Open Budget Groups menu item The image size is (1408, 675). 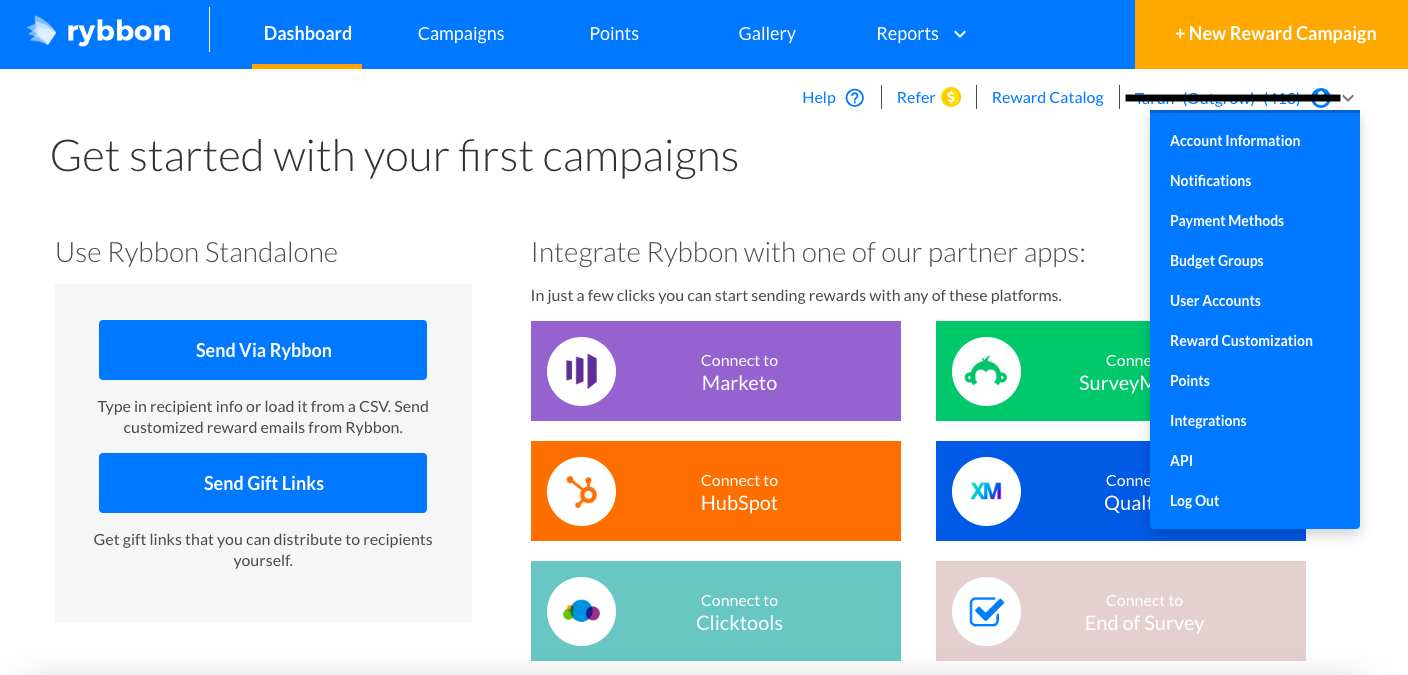tap(1216, 261)
